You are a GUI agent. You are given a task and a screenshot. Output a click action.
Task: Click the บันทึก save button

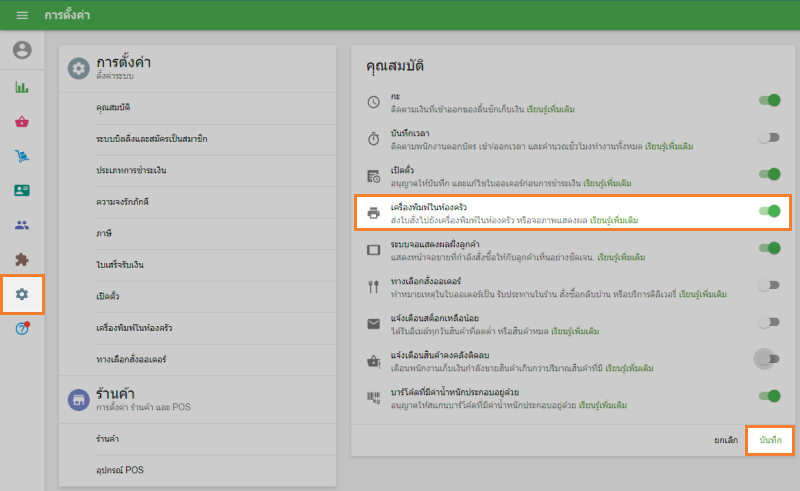point(770,440)
